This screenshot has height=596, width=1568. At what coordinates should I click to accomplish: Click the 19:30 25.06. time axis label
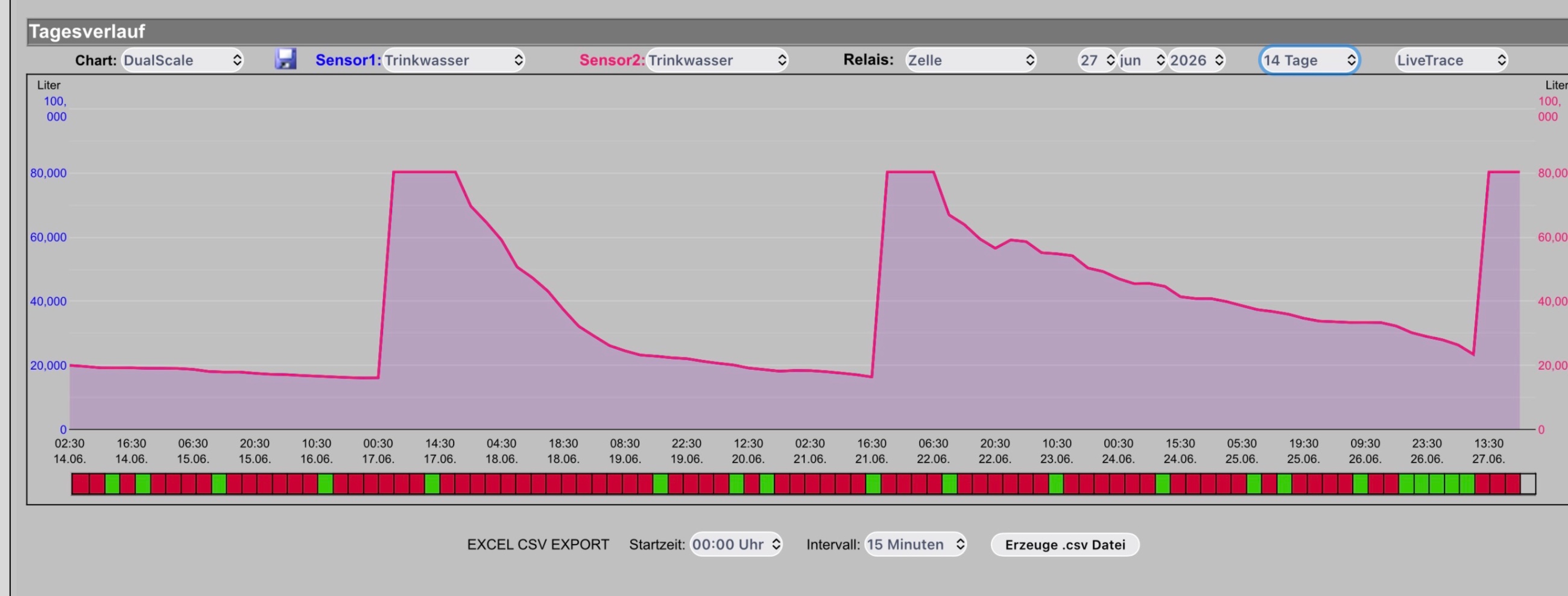point(1304,451)
